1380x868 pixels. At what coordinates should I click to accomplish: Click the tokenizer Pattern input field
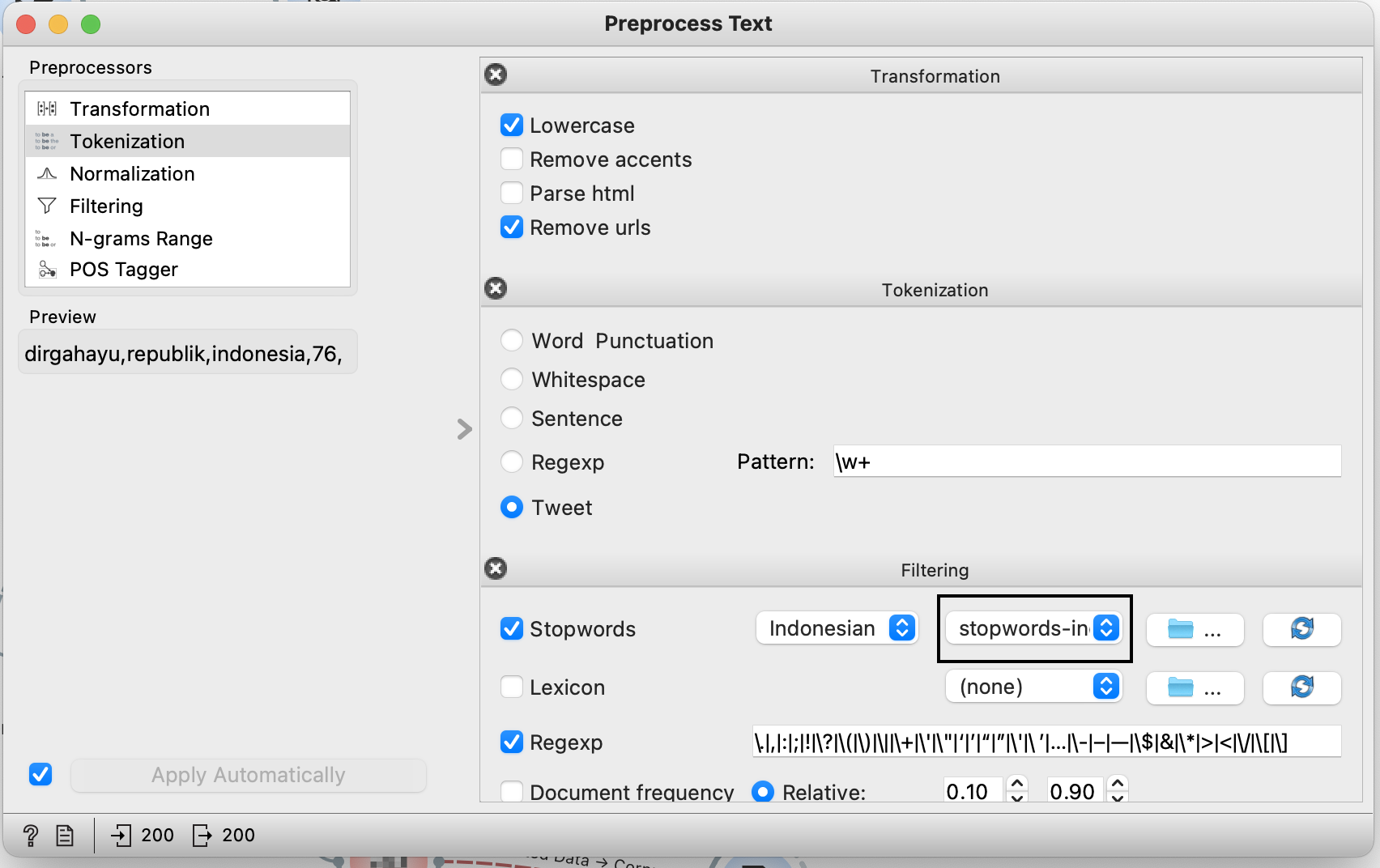1087,462
